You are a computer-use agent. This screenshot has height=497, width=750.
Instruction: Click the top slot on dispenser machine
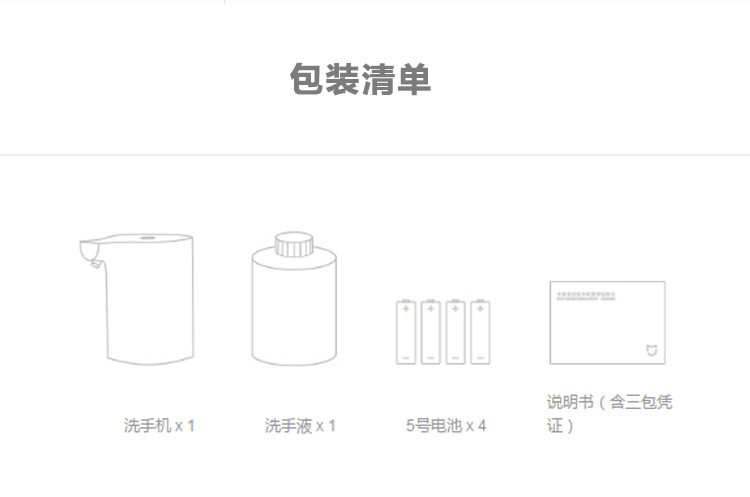[147, 237]
